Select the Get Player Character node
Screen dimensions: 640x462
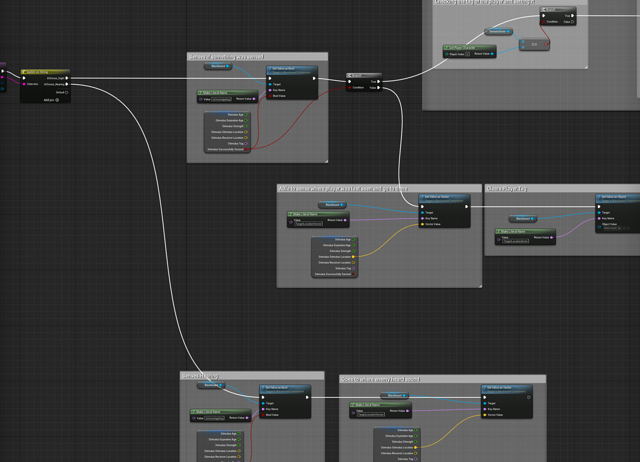point(470,51)
